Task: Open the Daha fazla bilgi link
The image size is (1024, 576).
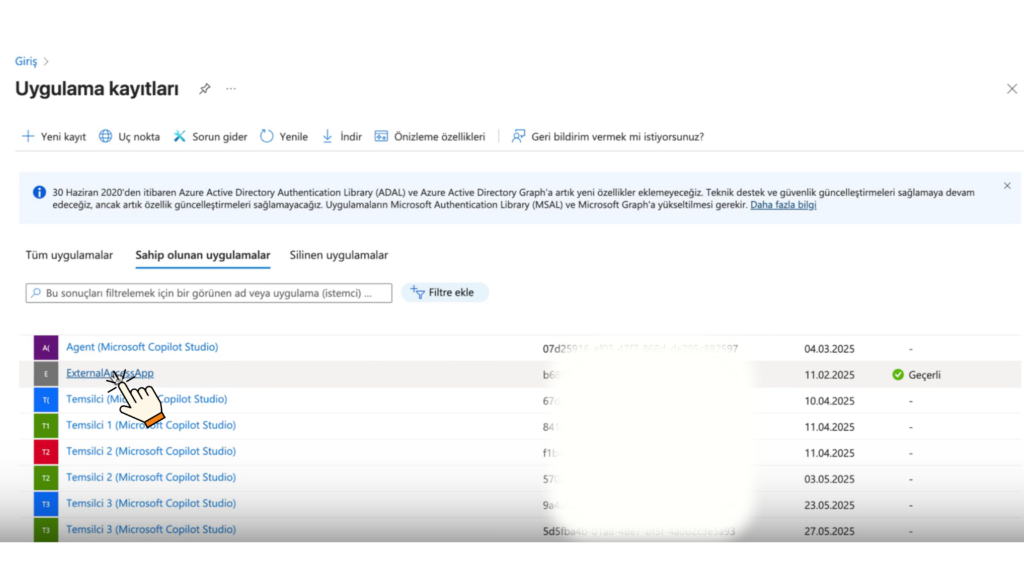Action: 783,206
